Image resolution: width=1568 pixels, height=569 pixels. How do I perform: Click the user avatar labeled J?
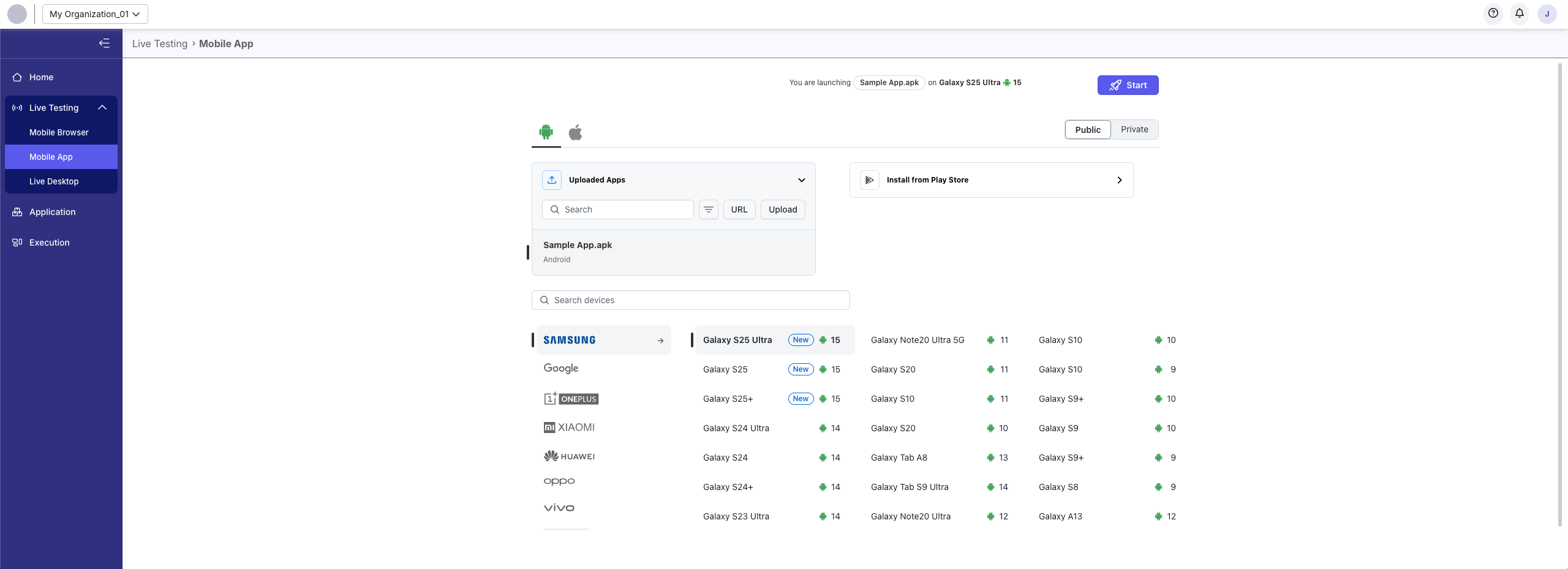click(x=1547, y=14)
